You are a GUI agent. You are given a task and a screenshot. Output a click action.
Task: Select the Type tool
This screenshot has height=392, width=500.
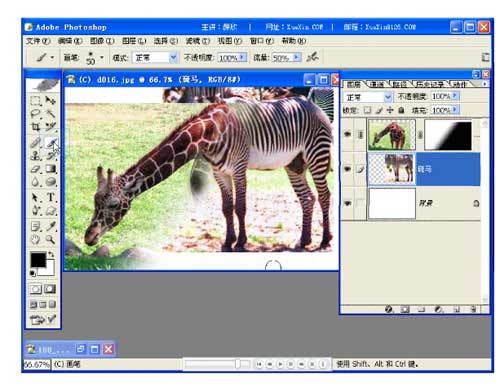[51, 197]
